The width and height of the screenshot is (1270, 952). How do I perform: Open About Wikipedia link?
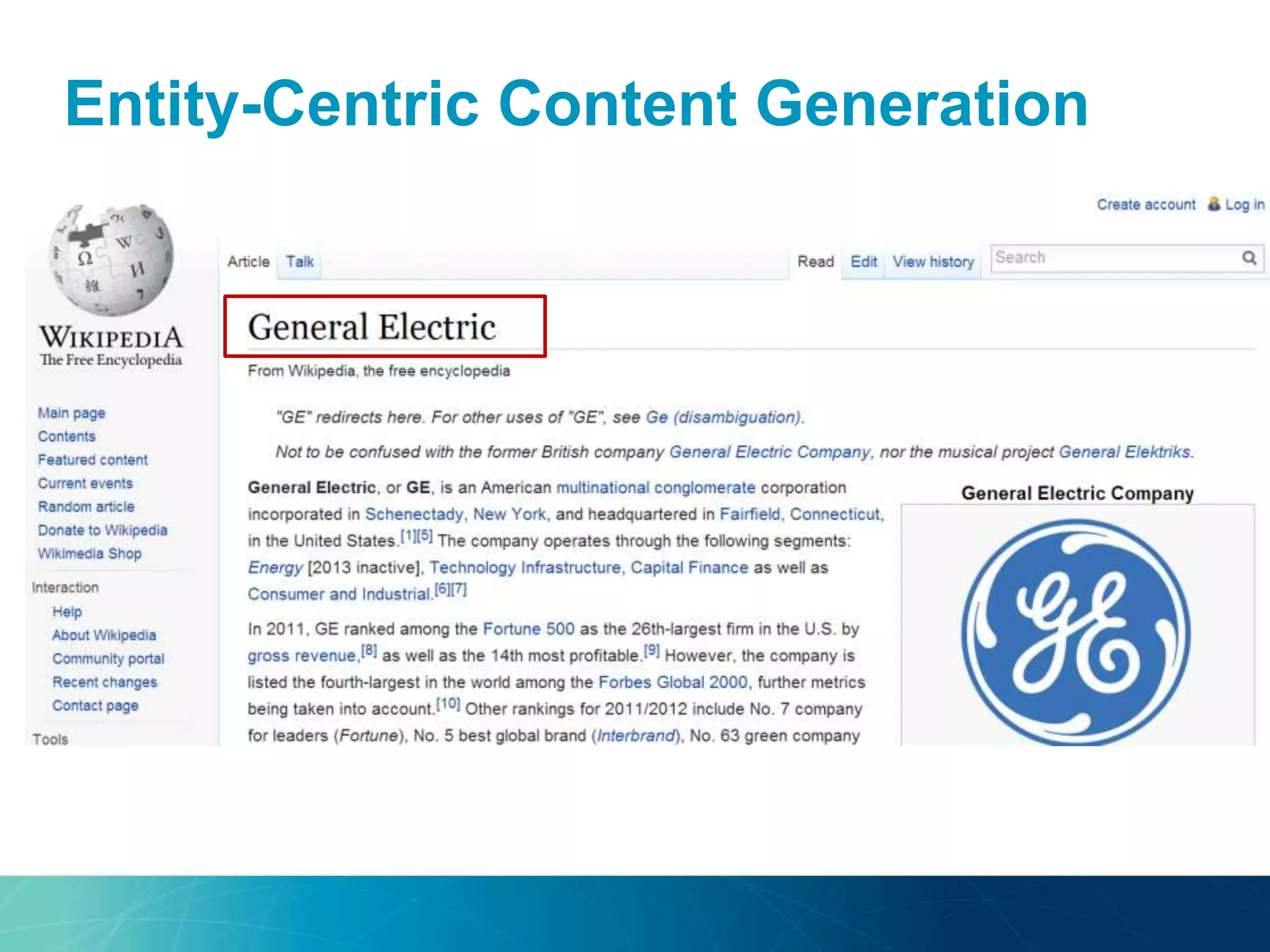click(104, 635)
